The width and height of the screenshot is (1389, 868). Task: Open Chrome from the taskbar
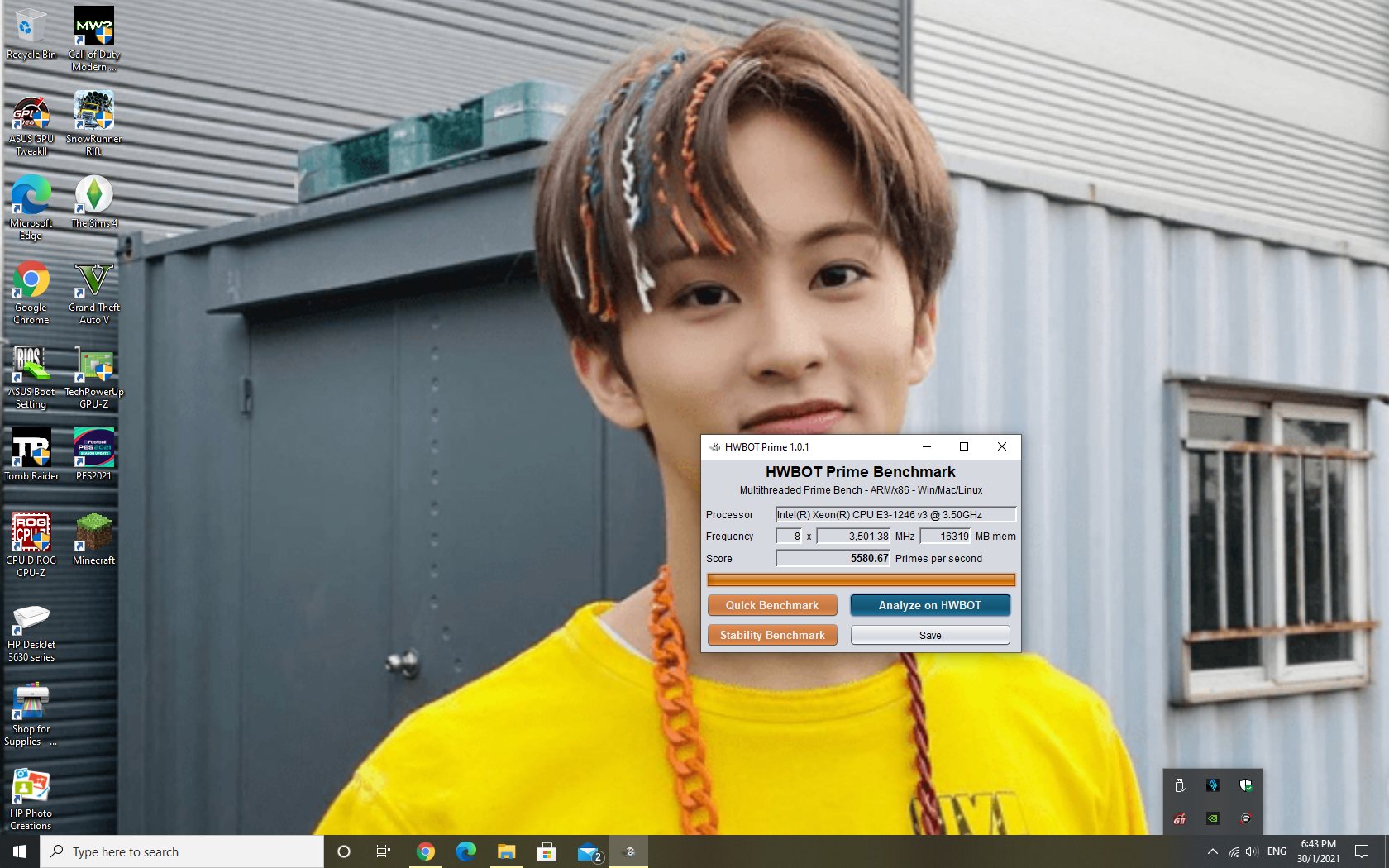(425, 851)
